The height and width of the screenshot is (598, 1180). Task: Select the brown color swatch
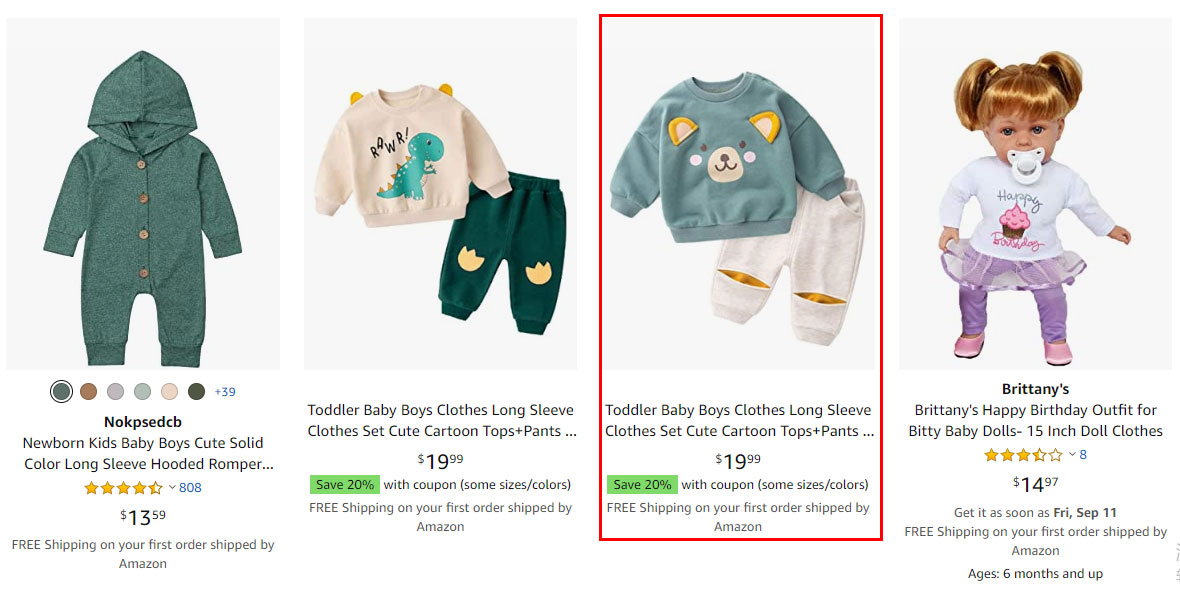89,391
